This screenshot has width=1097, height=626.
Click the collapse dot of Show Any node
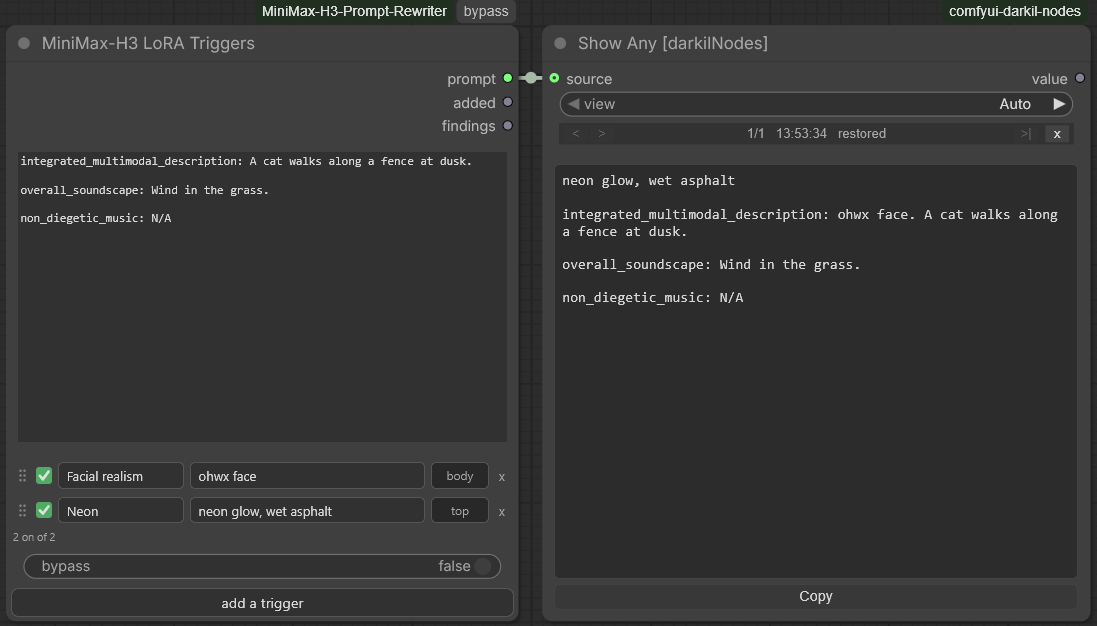[x=560, y=43]
